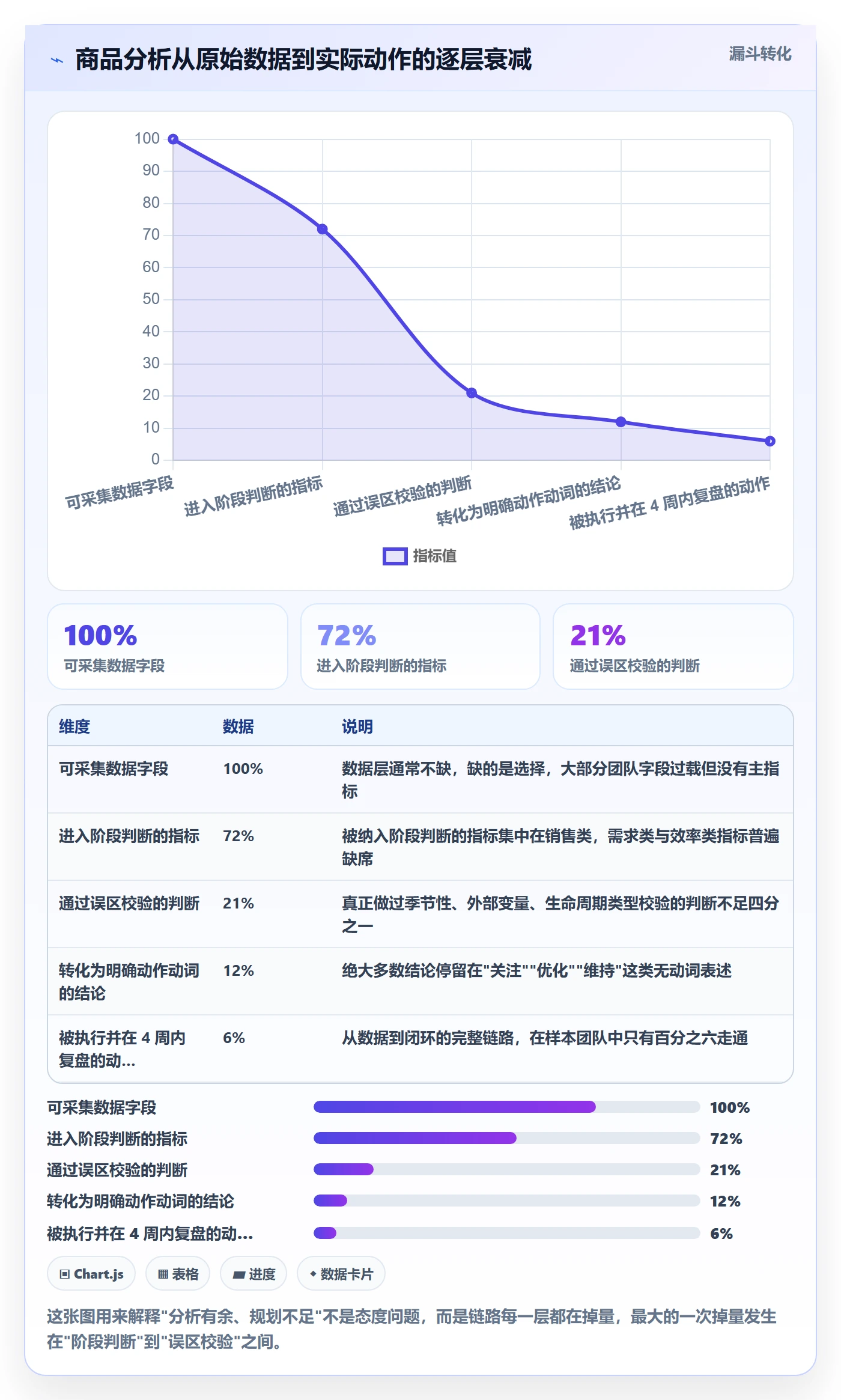Click the final chart data point at 6

[770, 441]
